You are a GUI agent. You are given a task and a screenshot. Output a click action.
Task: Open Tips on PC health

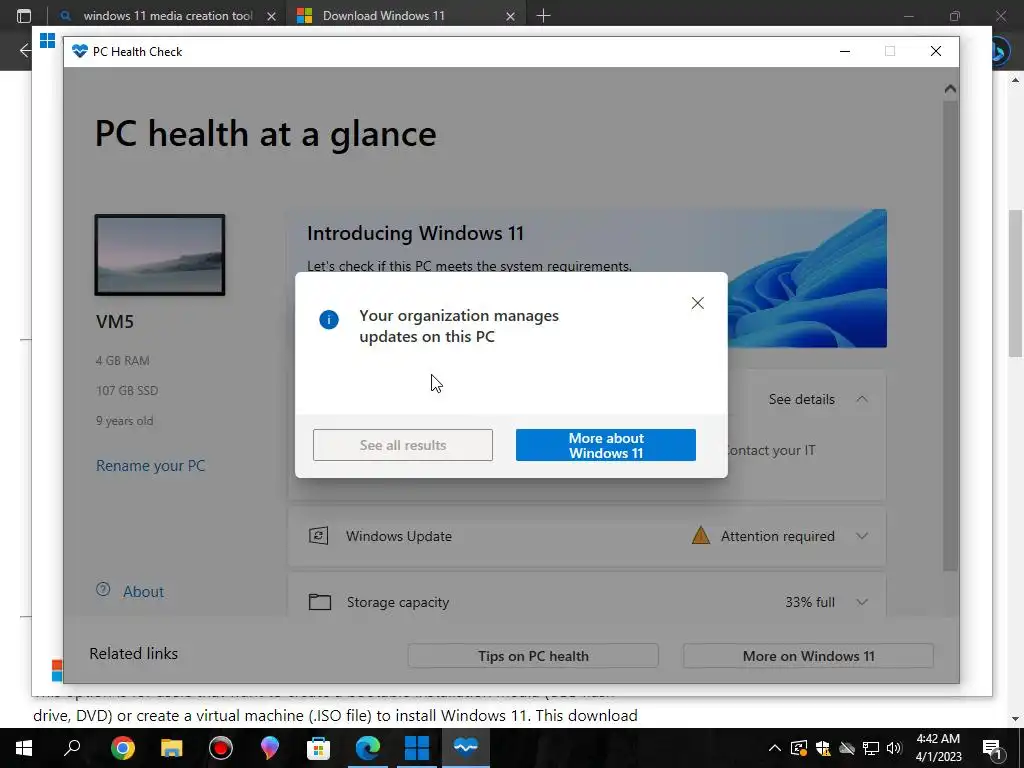533,656
